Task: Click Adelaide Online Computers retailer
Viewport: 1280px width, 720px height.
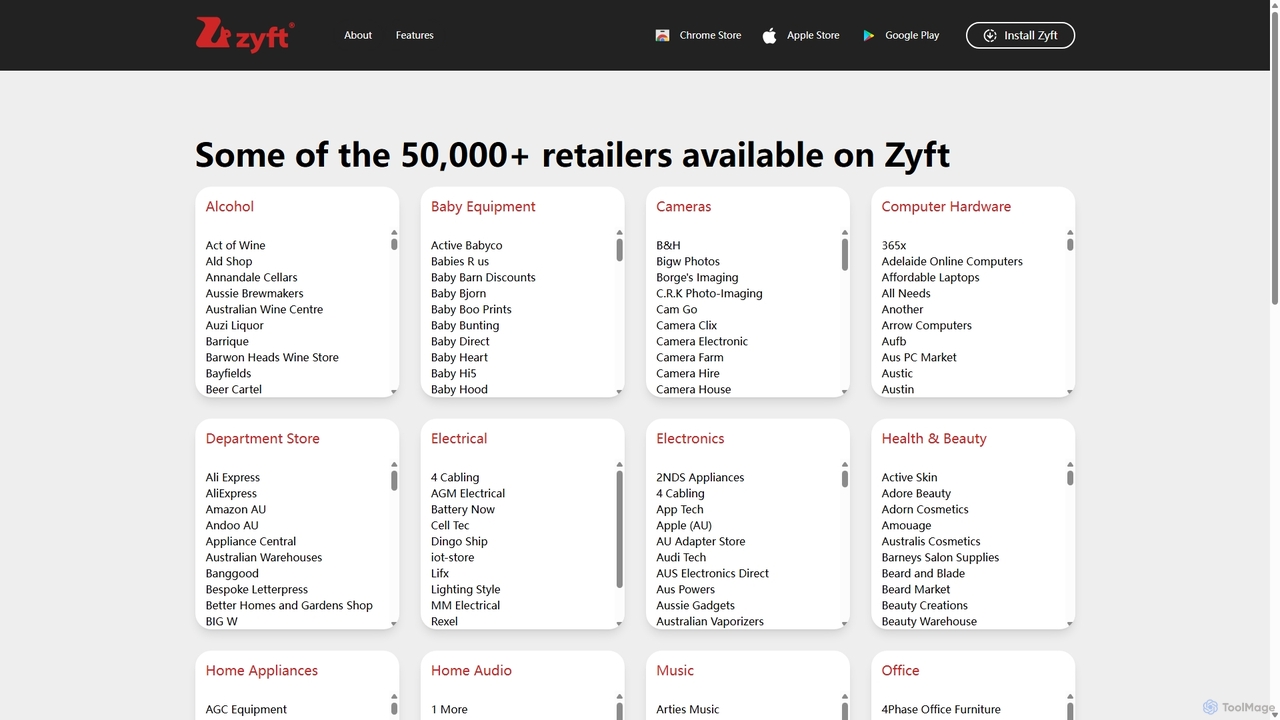Action: tap(952, 261)
